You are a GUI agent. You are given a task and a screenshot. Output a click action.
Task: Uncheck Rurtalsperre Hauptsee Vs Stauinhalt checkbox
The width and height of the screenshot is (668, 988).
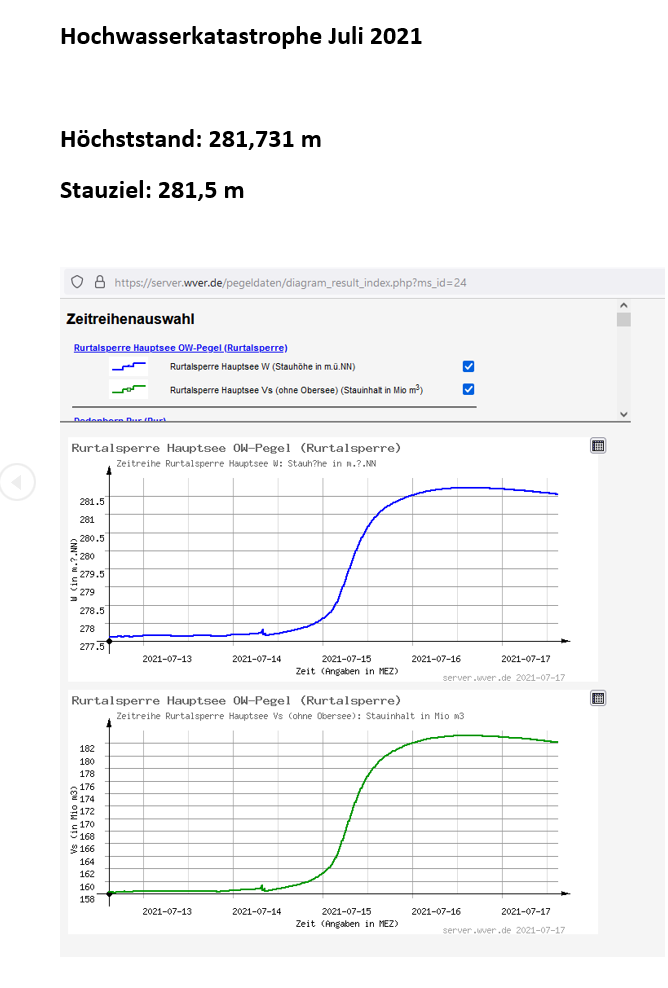[x=468, y=389]
